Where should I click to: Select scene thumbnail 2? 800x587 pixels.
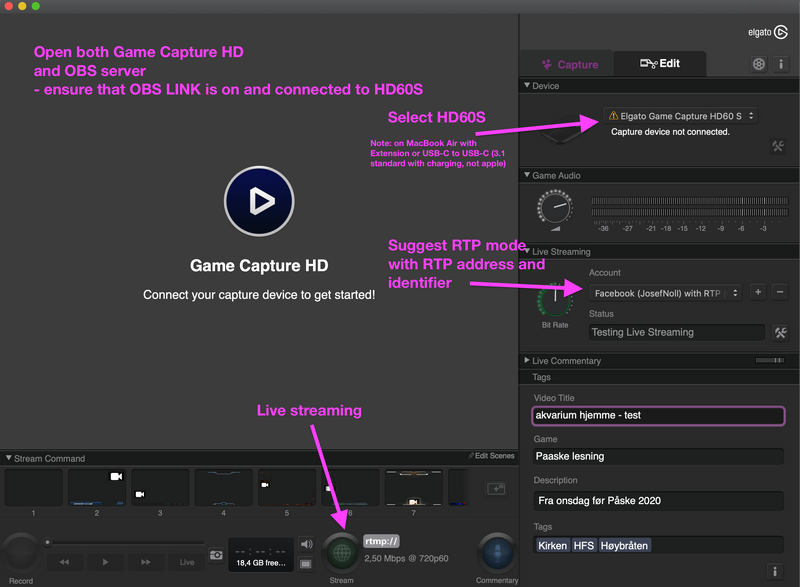(97, 488)
